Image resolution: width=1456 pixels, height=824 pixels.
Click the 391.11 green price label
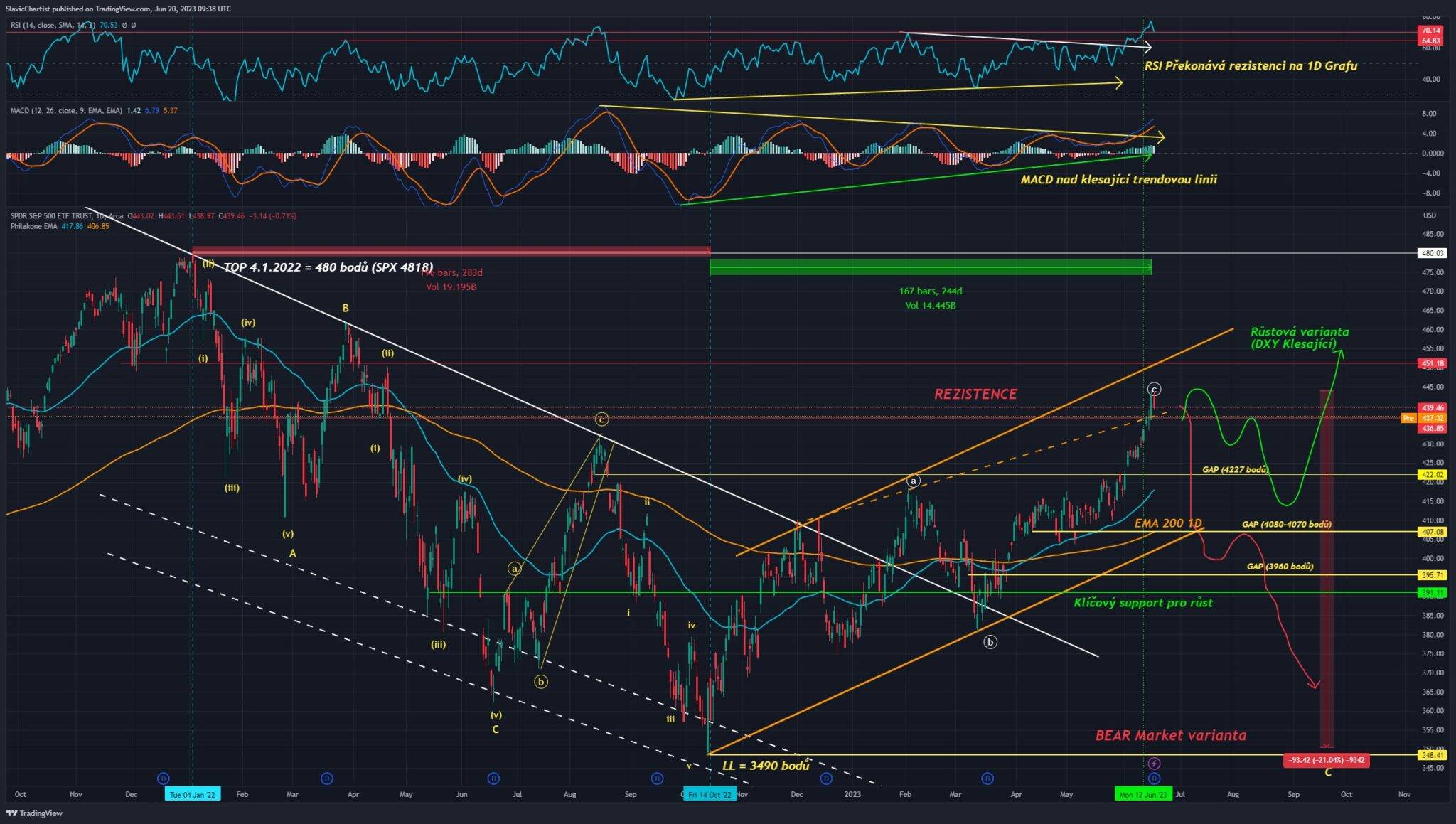pos(1432,592)
